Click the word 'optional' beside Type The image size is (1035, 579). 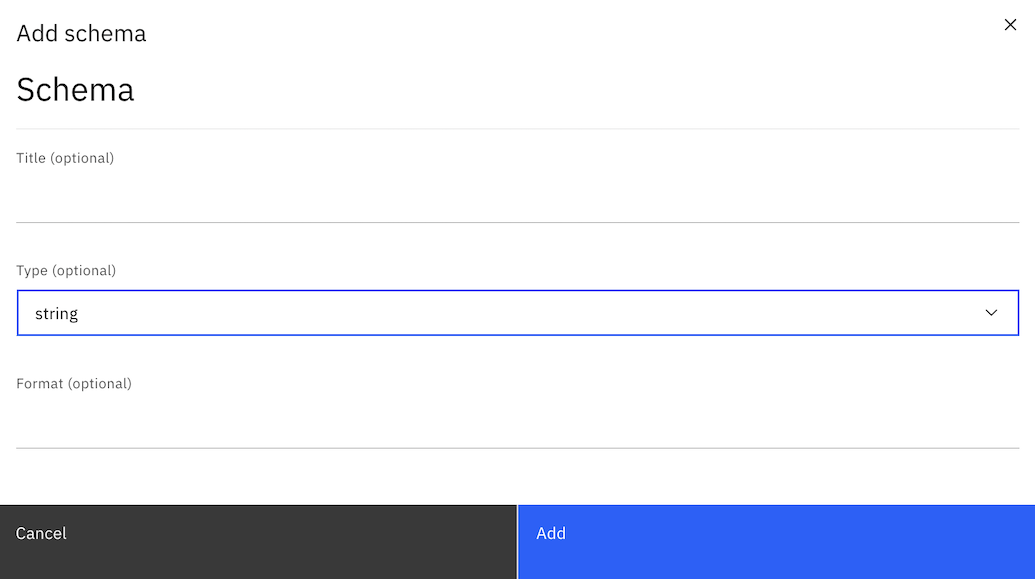(x=84, y=271)
